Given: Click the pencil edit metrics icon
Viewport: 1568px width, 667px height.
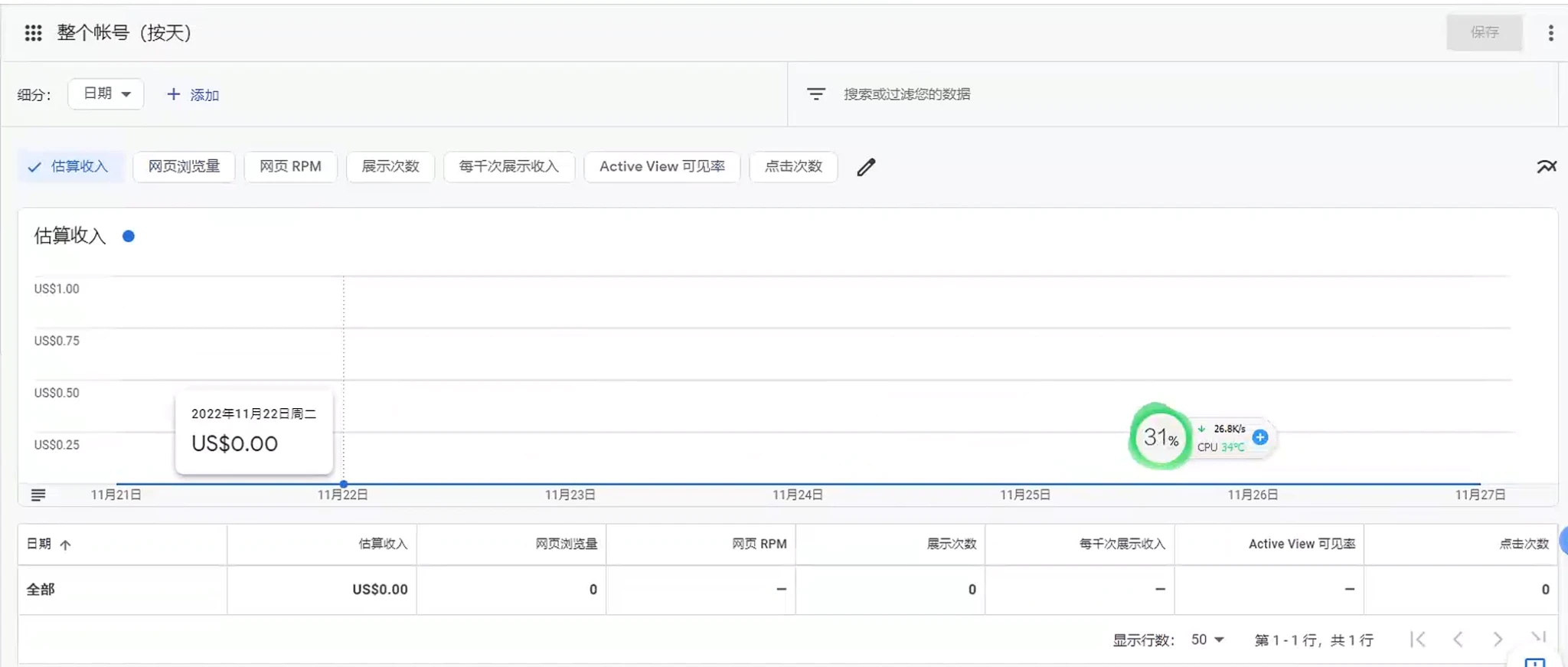Looking at the screenshot, I should (866, 167).
